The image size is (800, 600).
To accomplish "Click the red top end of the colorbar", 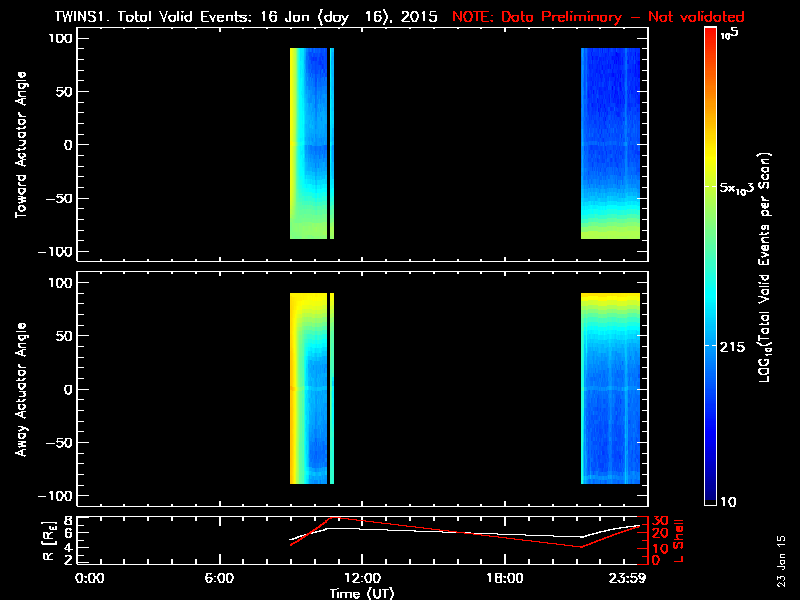I will (710, 36).
